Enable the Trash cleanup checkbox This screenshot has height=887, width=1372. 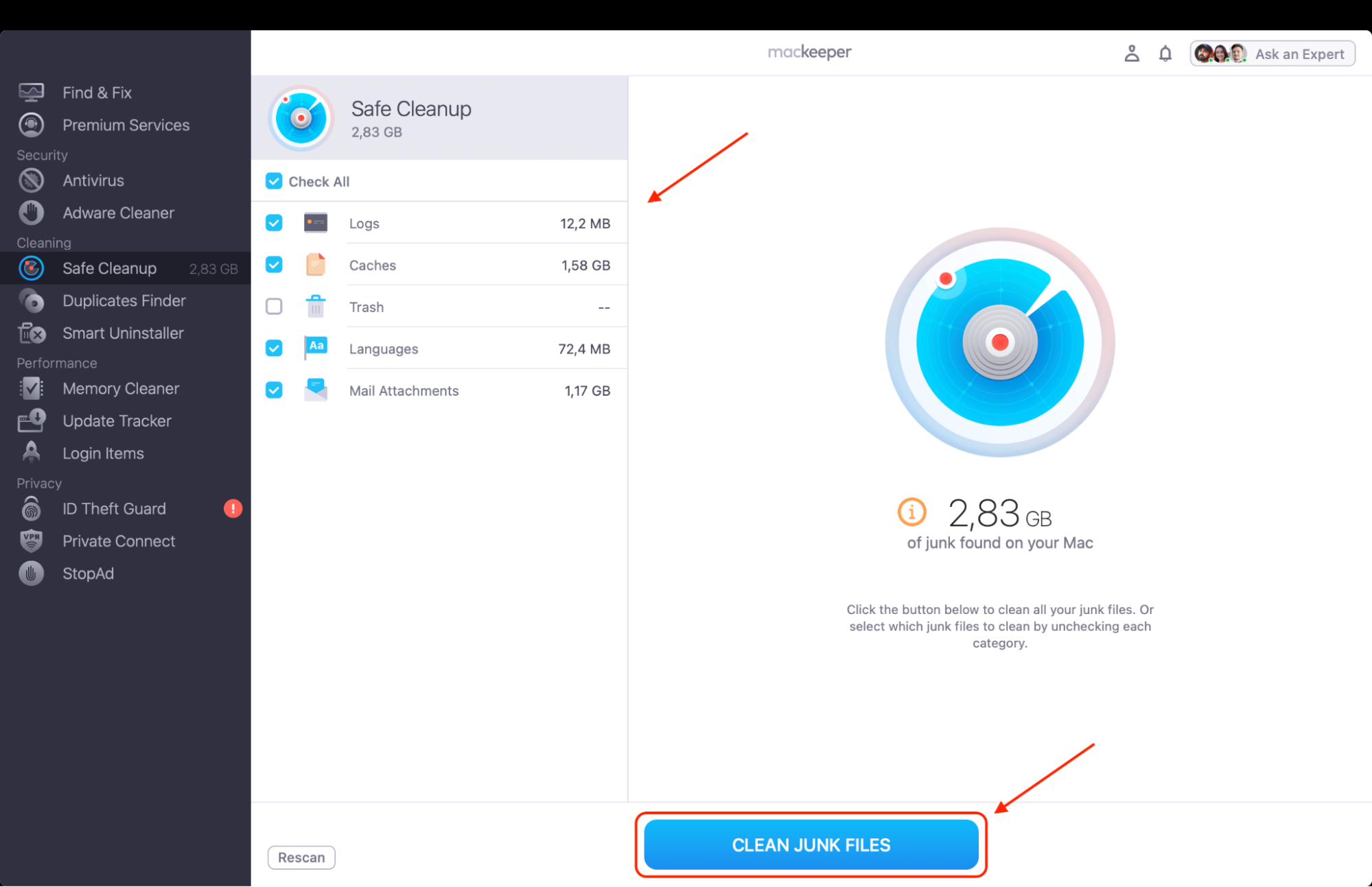pyautogui.click(x=274, y=307)
